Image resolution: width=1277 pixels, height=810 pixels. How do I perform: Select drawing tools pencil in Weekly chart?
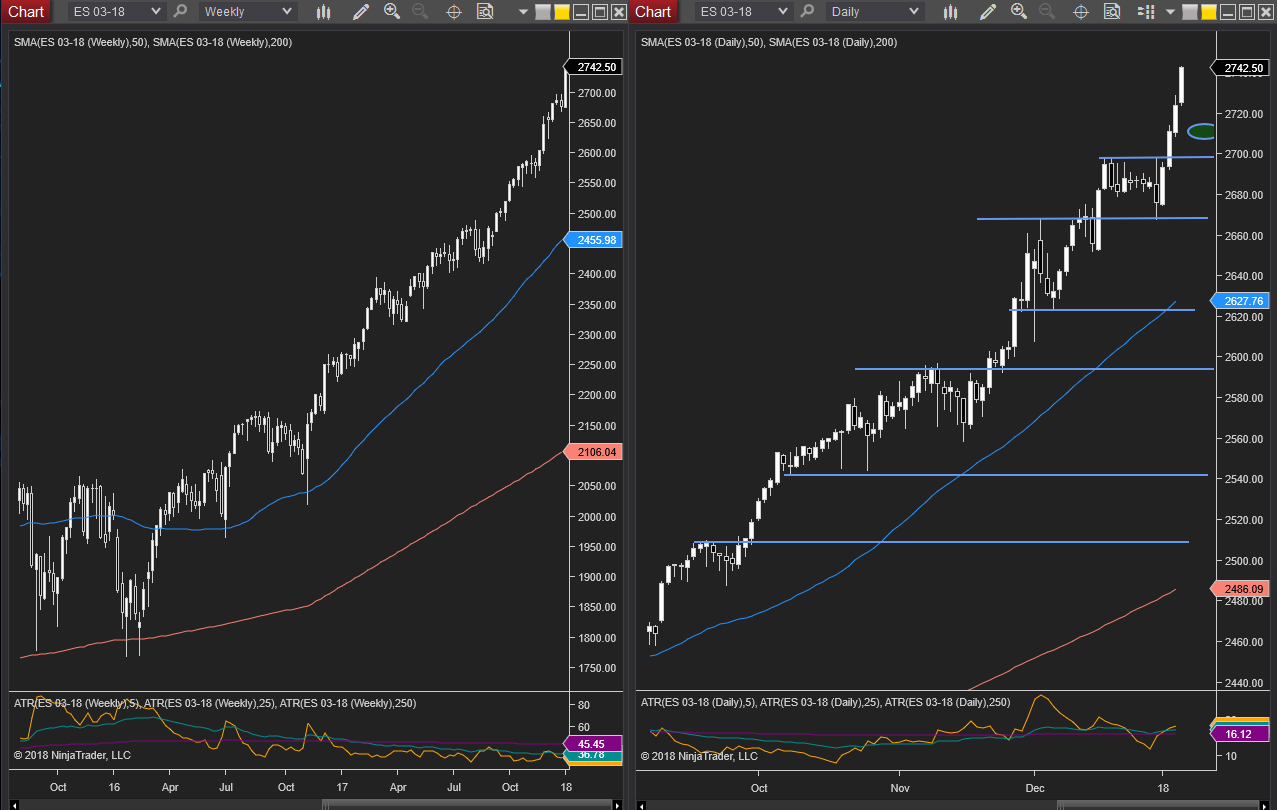coord(361,12)
